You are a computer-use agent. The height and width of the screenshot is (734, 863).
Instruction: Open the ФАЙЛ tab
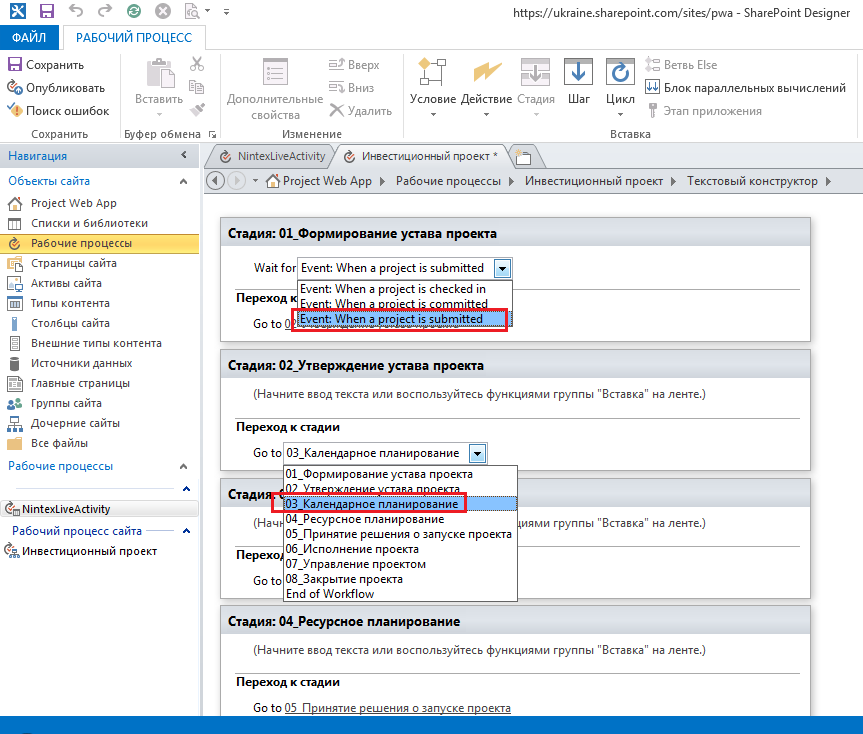(29, 37)
